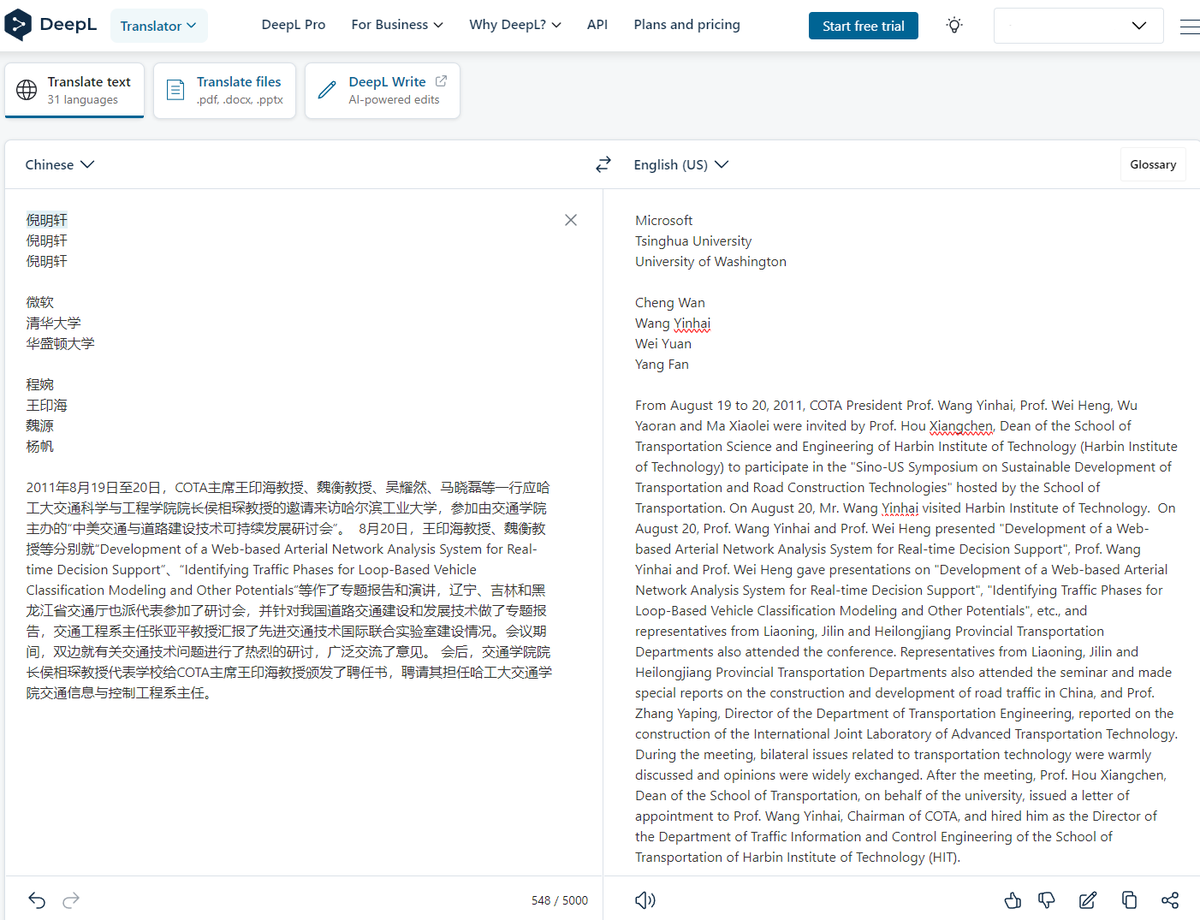
Task: Open the English (US) target language selector
Action: coord(681,164)
